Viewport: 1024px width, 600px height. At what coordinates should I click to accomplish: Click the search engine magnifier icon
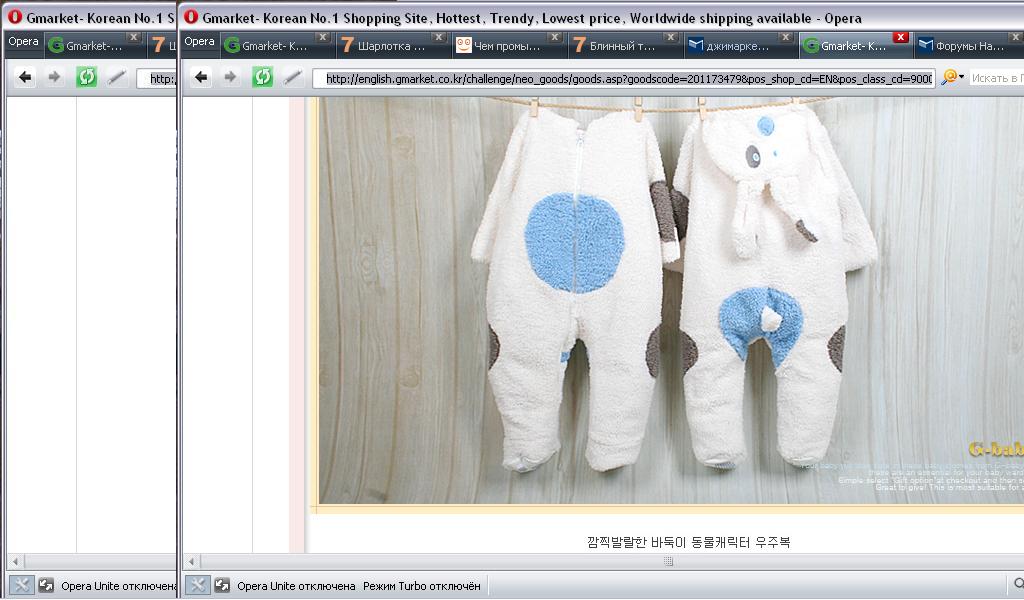click(949, 78)
